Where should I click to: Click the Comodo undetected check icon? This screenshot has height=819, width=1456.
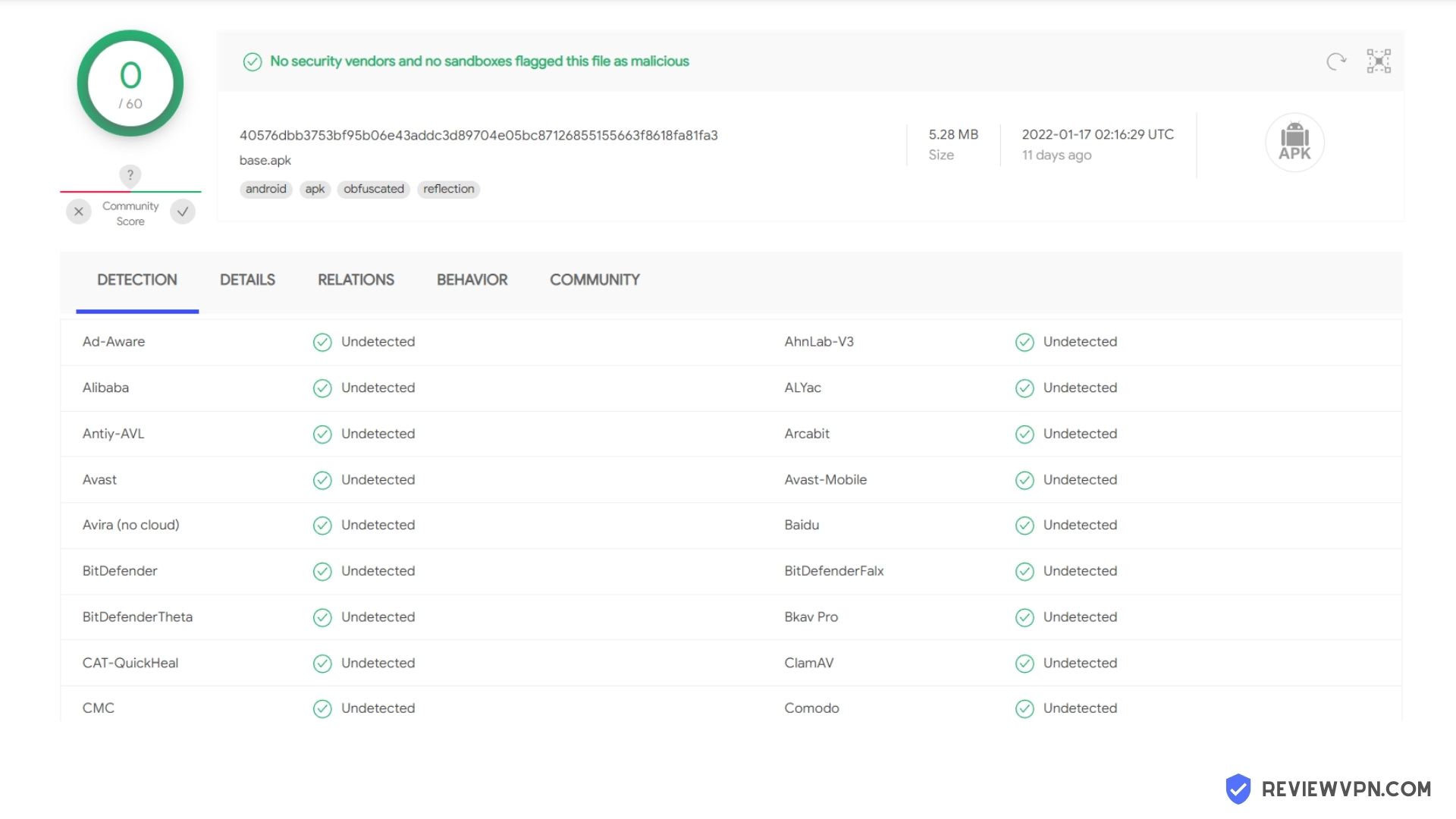1025,708
